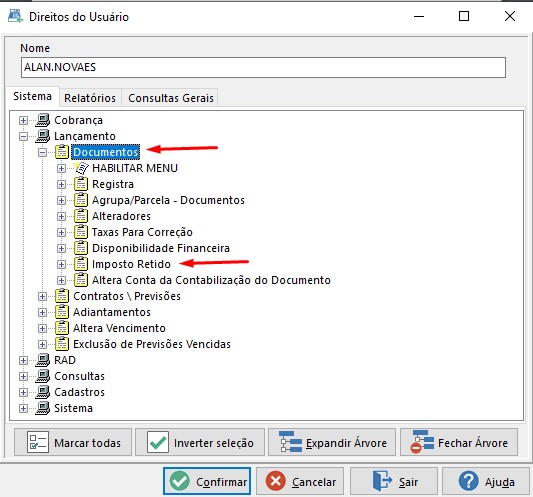Click the Expandir Árvore button
Image resolution: width=533 pixels, height=497 pixels.
tap(332, 442)
